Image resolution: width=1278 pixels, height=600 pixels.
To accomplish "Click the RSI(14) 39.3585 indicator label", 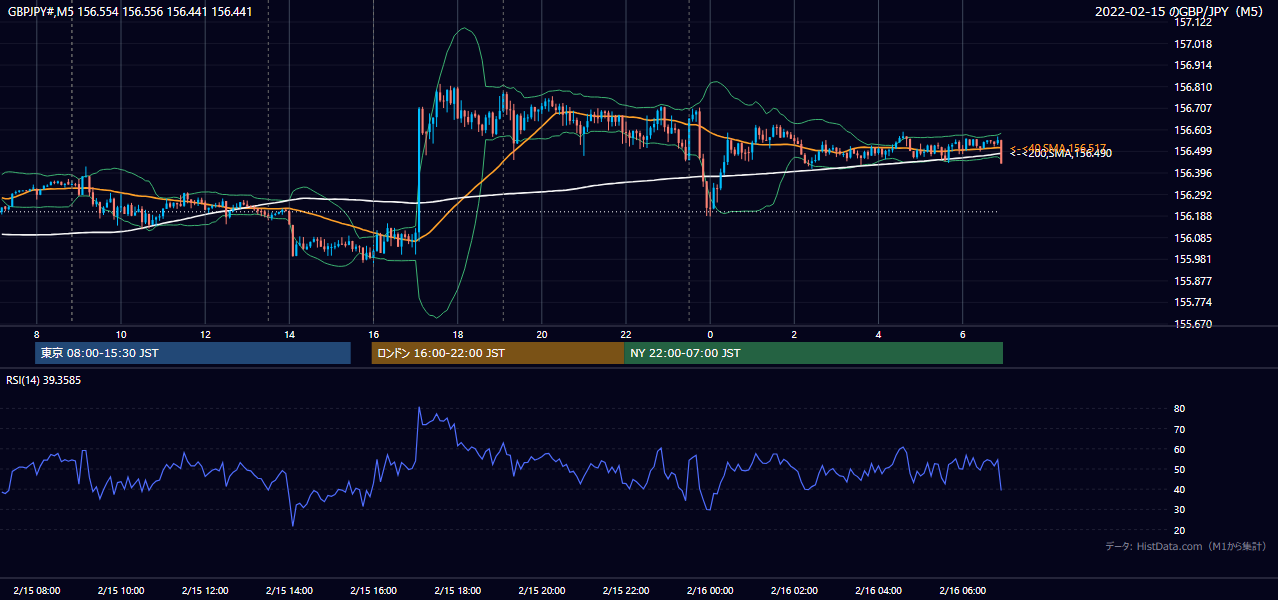I will coord(44,380).
